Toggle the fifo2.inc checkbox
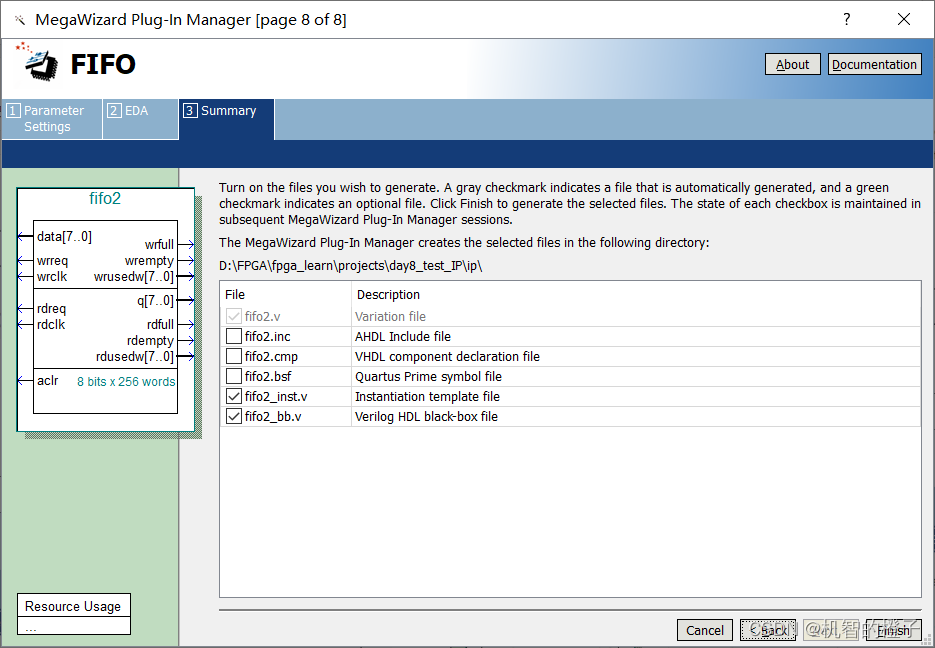The width and height of the screenshot is (935, 648). tap(234, 336)
